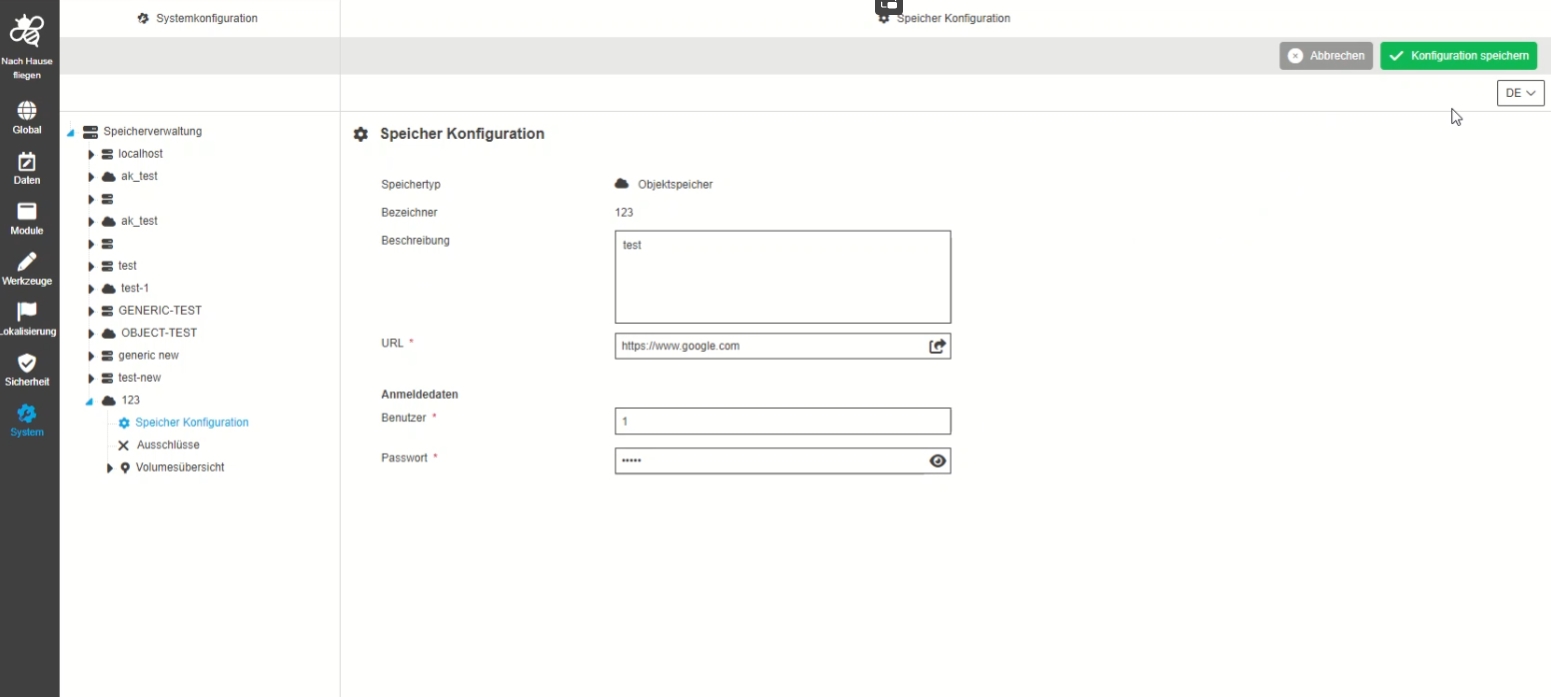Collapse the 123 storage node

[90, 401]
